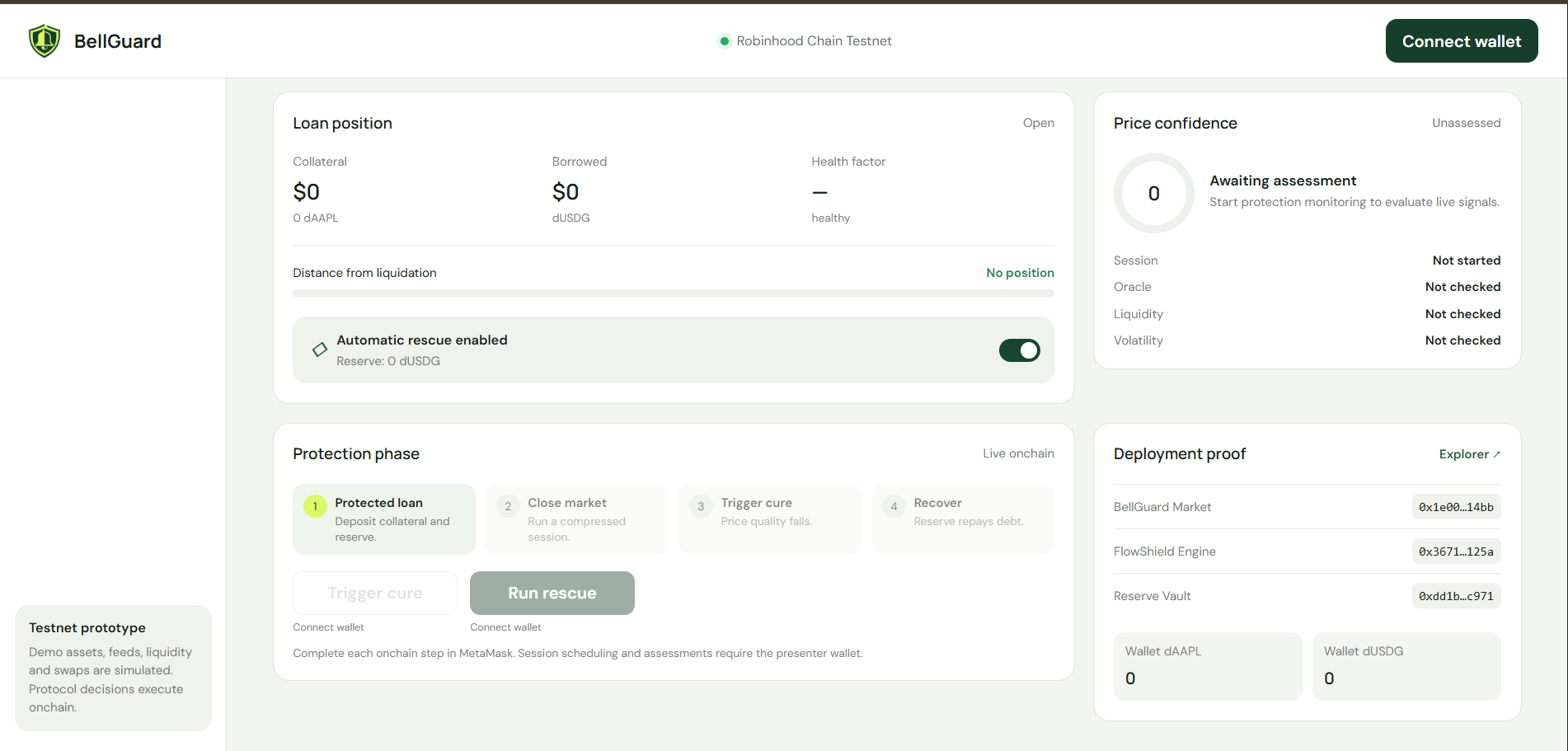Click the Run rescue button
Viewport: 1568px width, 751px height.
552,593
